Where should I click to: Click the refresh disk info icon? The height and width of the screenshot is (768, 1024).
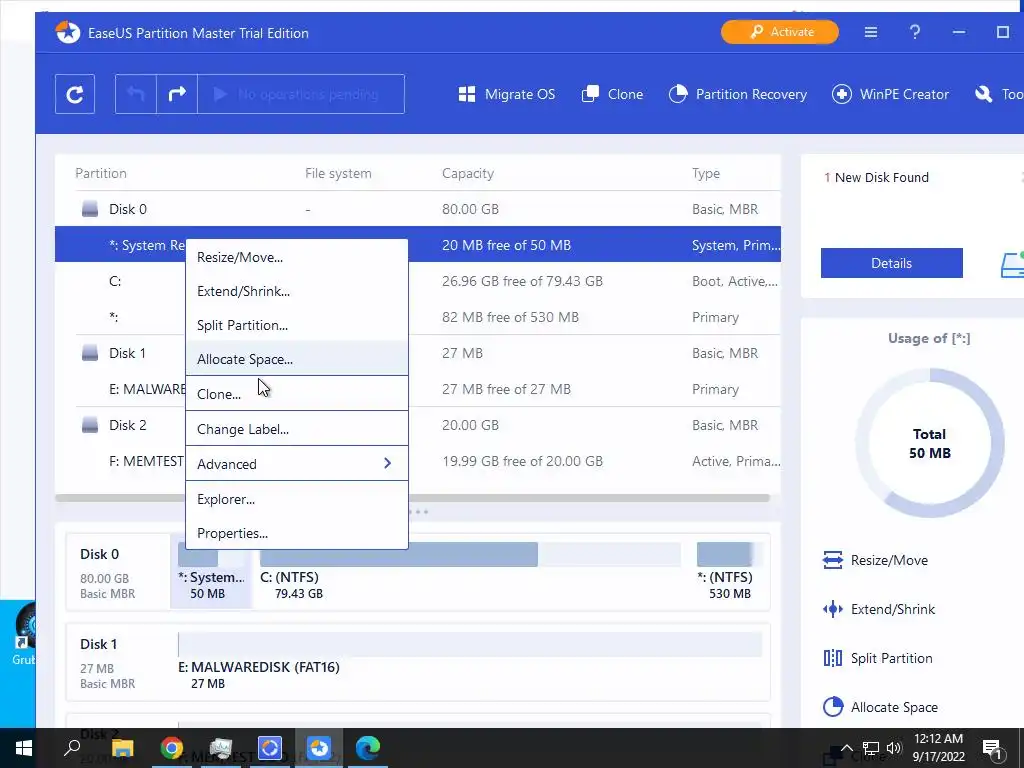[74, 94]
